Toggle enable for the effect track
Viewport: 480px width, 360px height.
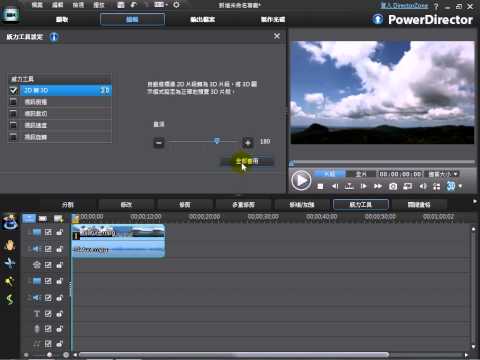coord(48,265)
